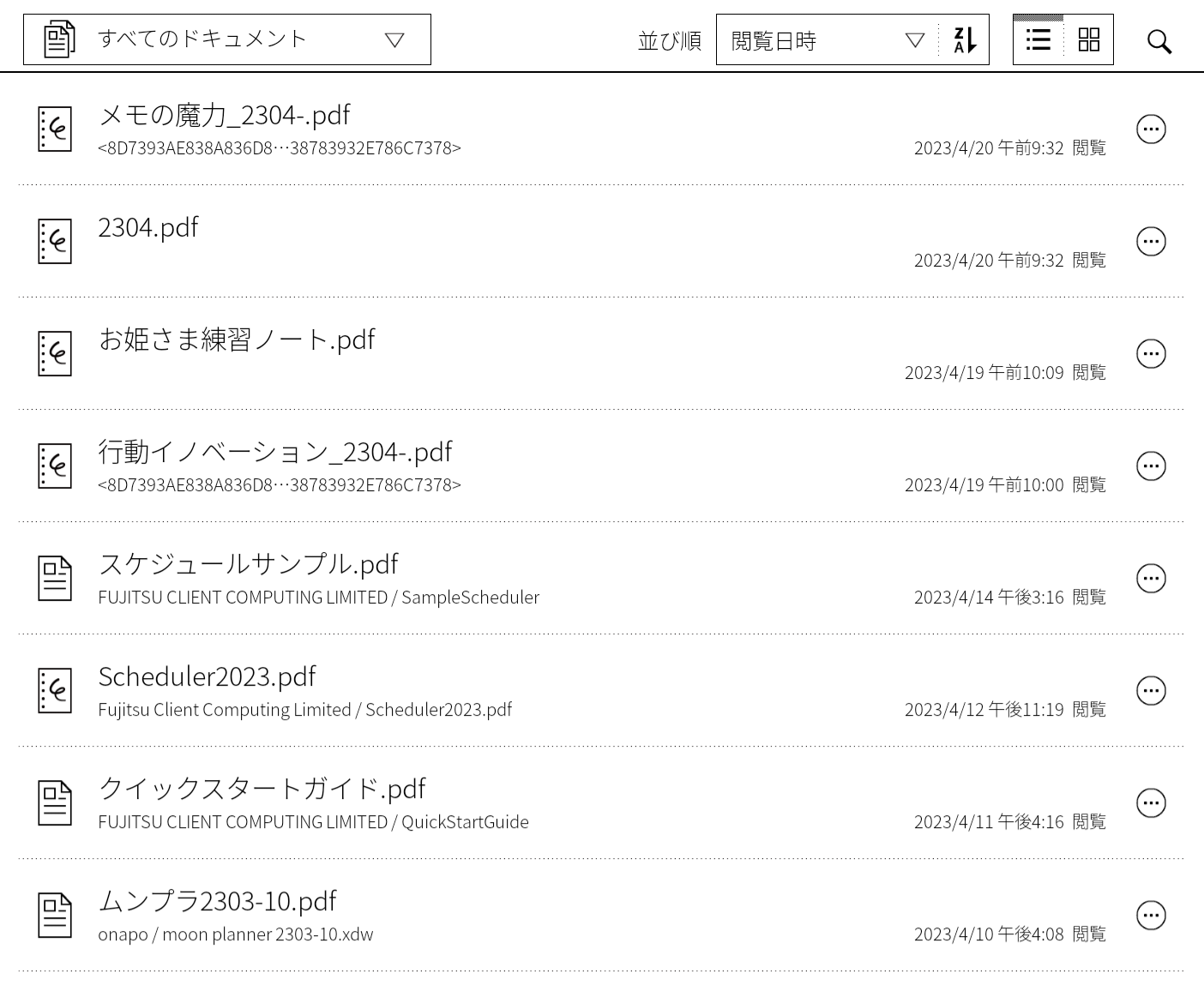Open more options for Scheduler2023.pdf
Image resolution: width=1204 pixels, height=985 pixels.
click(x=1151, y=691)
